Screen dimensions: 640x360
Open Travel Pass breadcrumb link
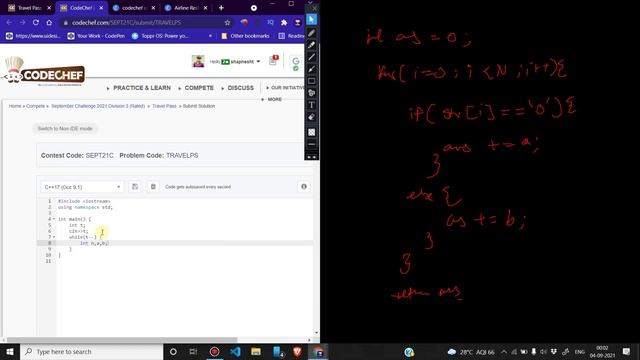click(164, 106)
